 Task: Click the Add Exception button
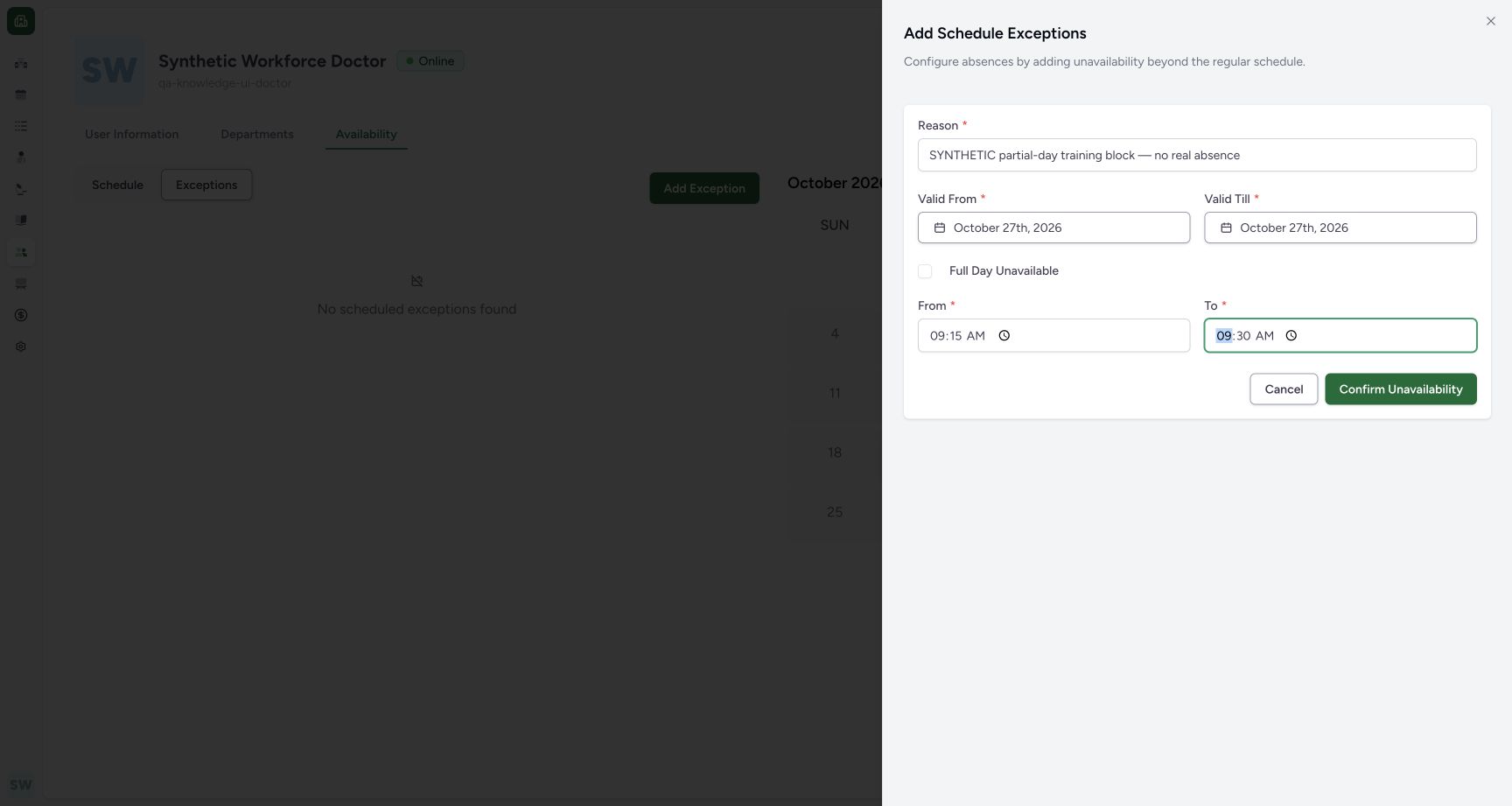(x=704, y=188)
